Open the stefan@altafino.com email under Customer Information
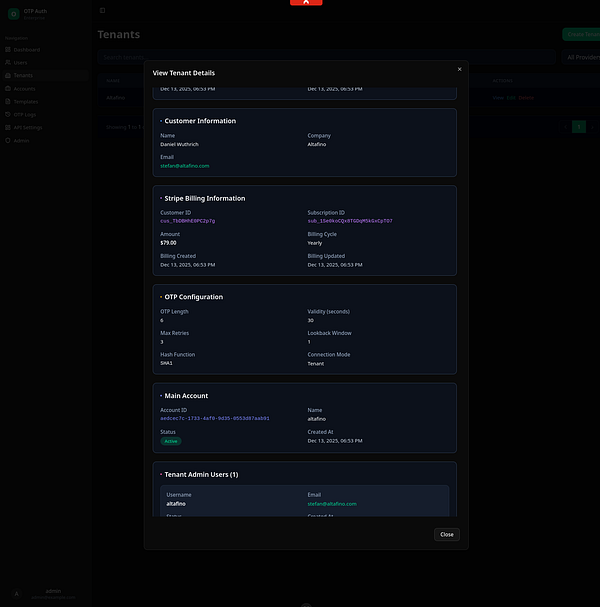This screenshot has height=607, width=600. [x=185, y=166]
